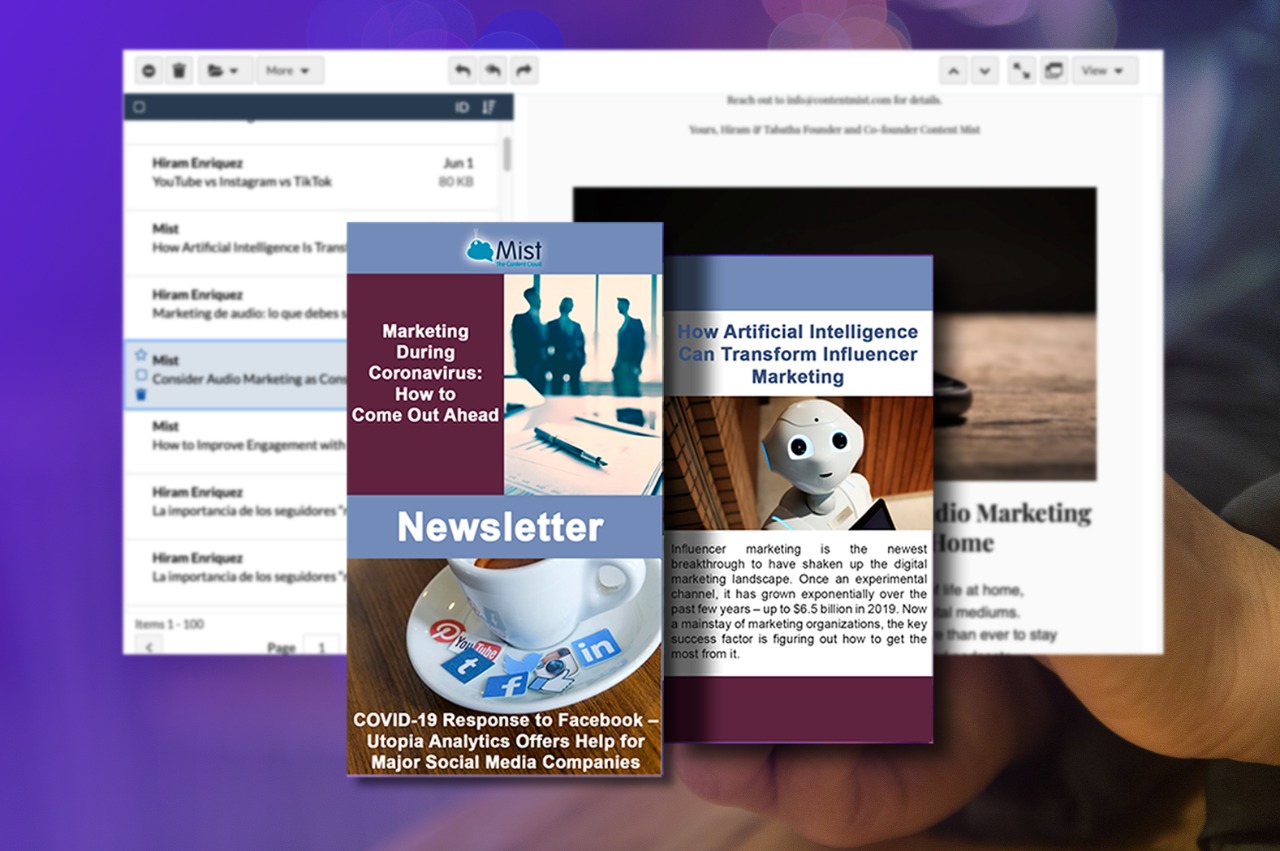Delete the Mist email via its row trash icon

tap(141, 394)
